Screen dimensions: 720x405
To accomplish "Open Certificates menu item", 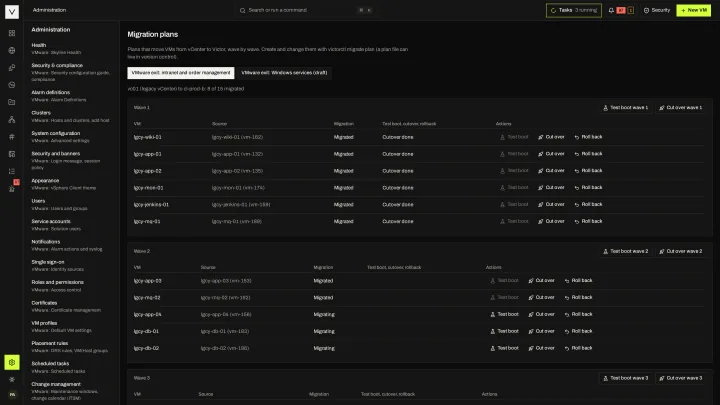I will click(x=71, y=306).
